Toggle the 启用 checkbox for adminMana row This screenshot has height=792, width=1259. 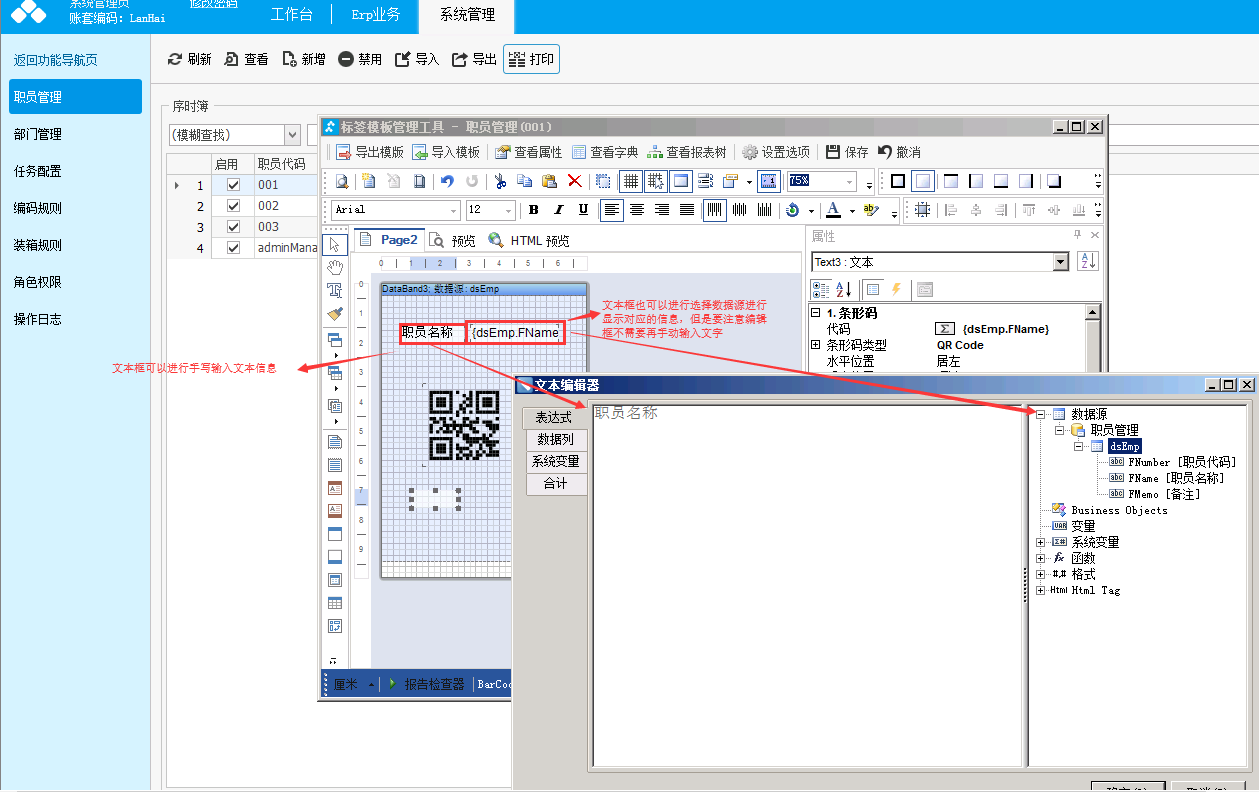pyautogui.click(x=233, y=248)
